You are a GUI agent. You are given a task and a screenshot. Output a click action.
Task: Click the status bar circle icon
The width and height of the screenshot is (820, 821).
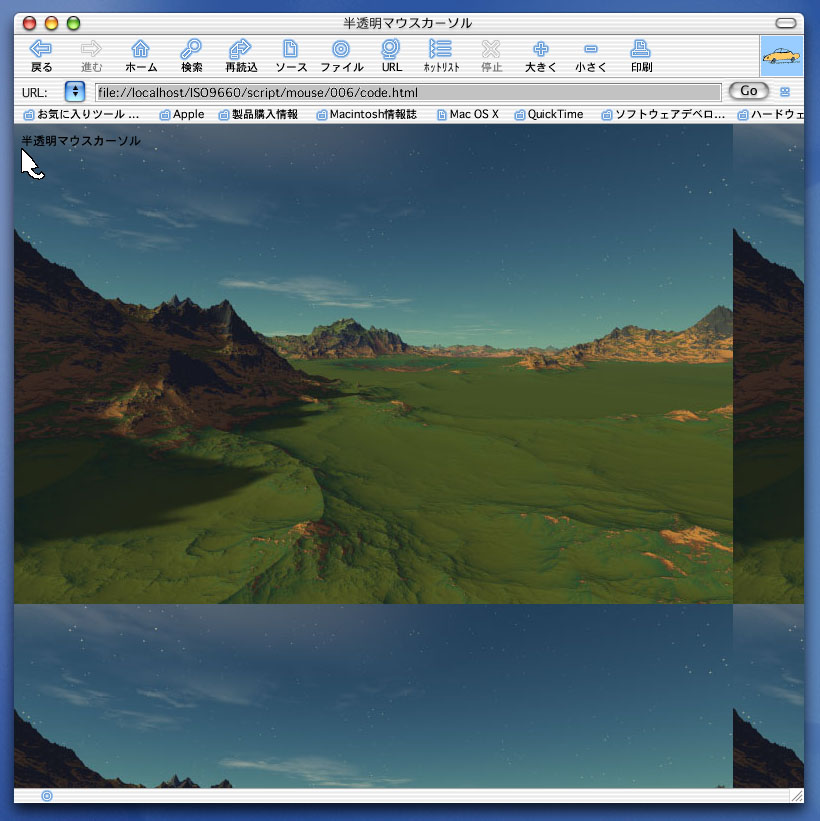pyautogui.click(x=47, y=796)
